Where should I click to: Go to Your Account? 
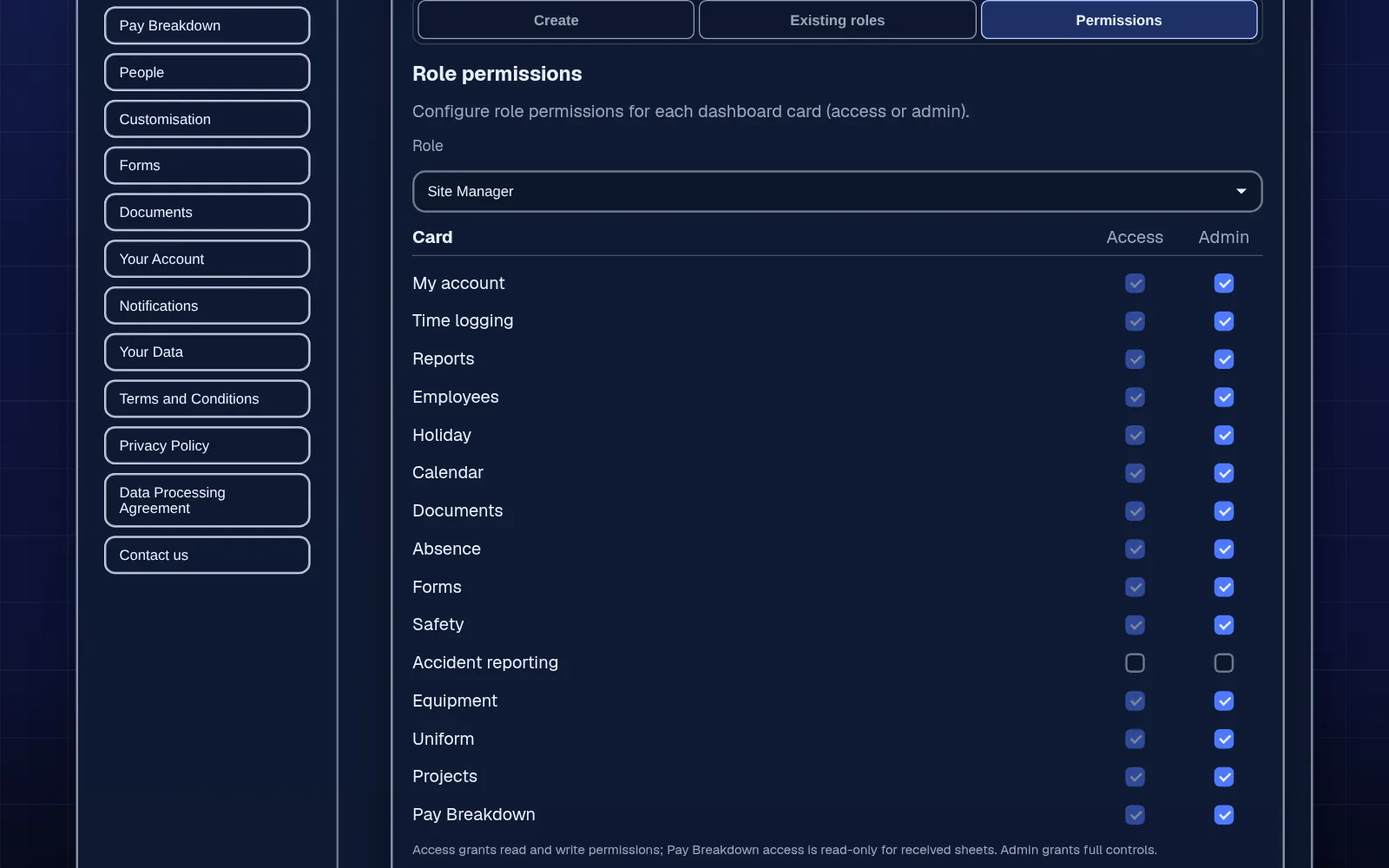pos(207,259)
